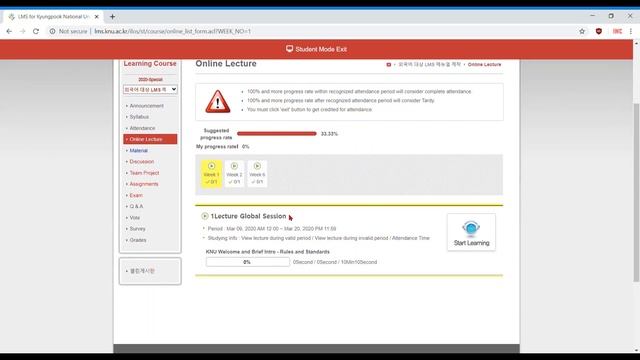Image resolution: width=640 pixels, height=360 pixels.
Task: Open Q & A in the sidebar
Action: point(136,207)
